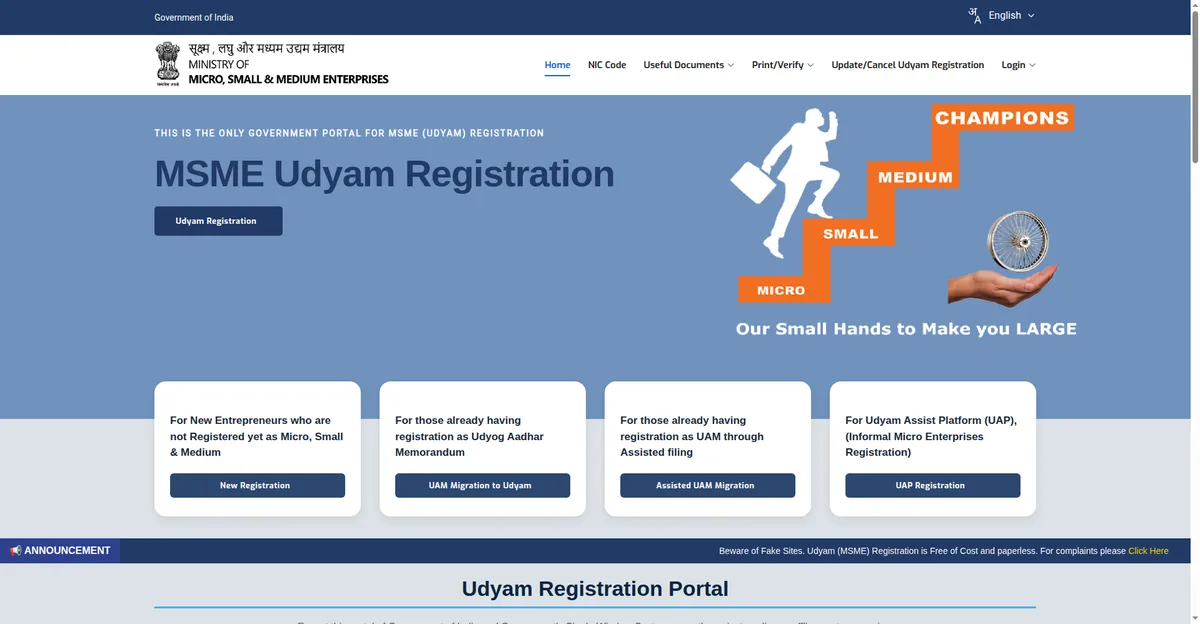Open the English language dropdown
1200x624 pixels.
click(x=1011, y=15)
